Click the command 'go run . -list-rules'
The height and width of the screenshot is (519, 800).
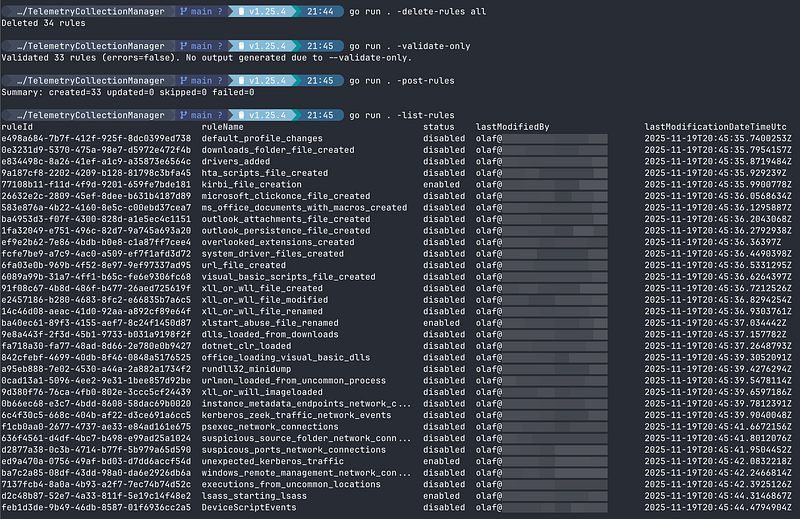click(402, 115)
